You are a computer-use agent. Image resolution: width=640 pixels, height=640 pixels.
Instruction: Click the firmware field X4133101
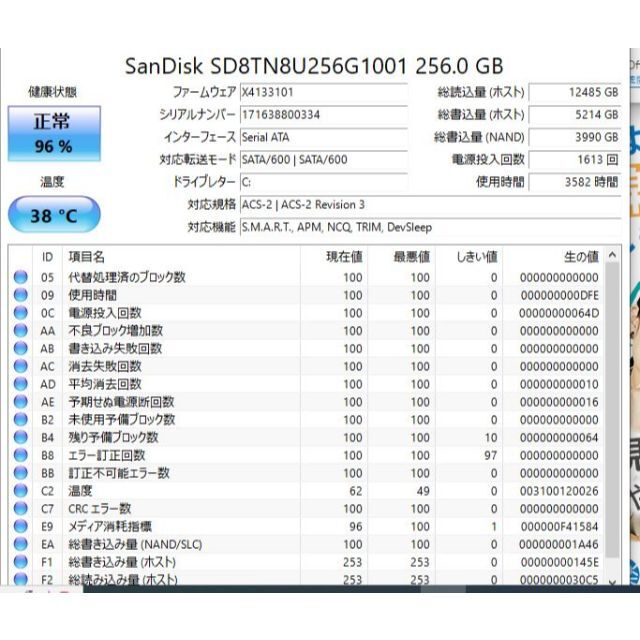324,92
